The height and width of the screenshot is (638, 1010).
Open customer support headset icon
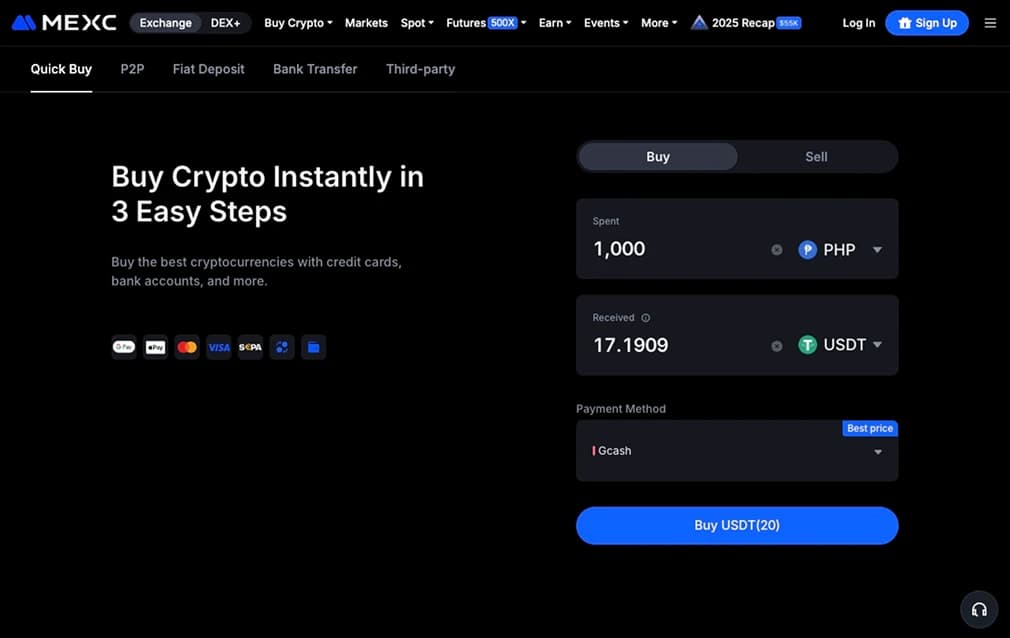(x=979, y=609)
